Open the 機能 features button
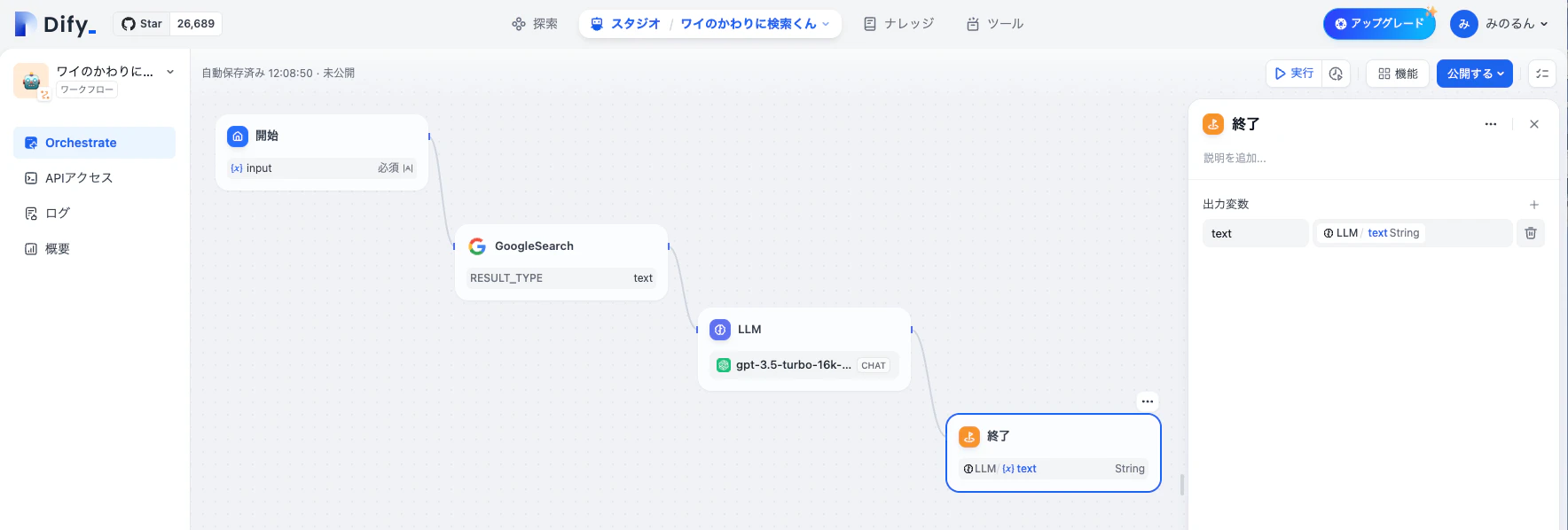 [1398, 74]
